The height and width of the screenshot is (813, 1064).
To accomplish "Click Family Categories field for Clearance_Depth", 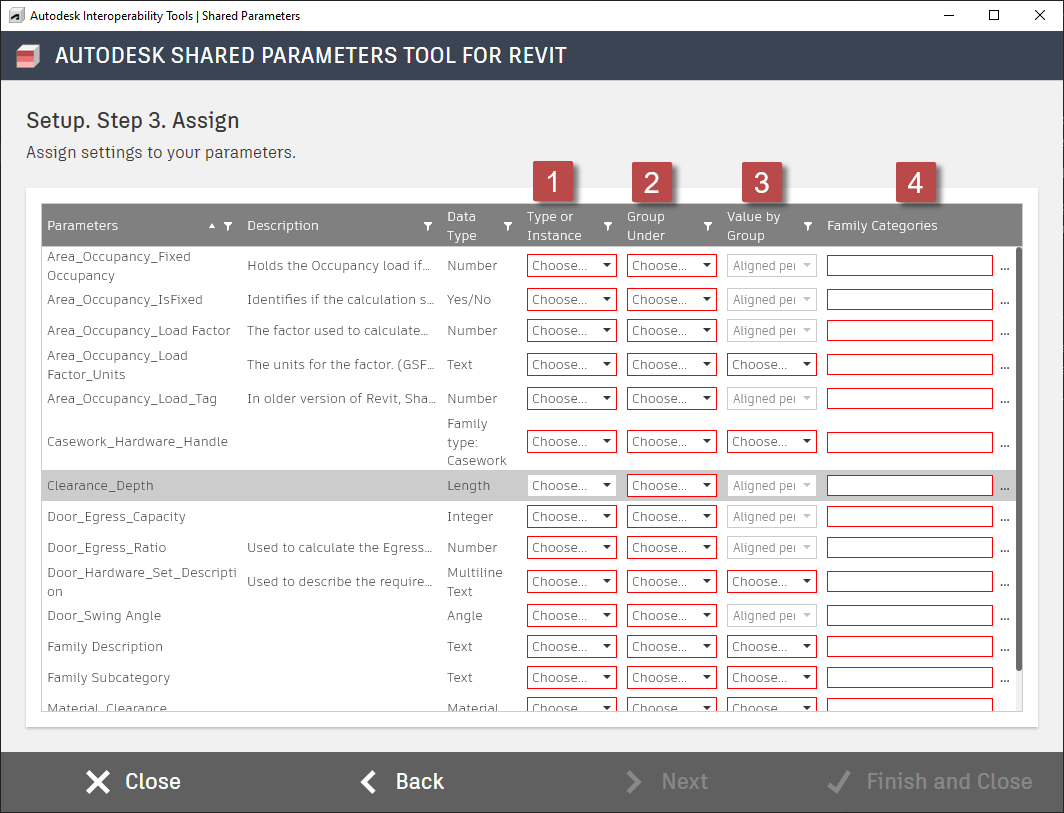I will 909,485.
